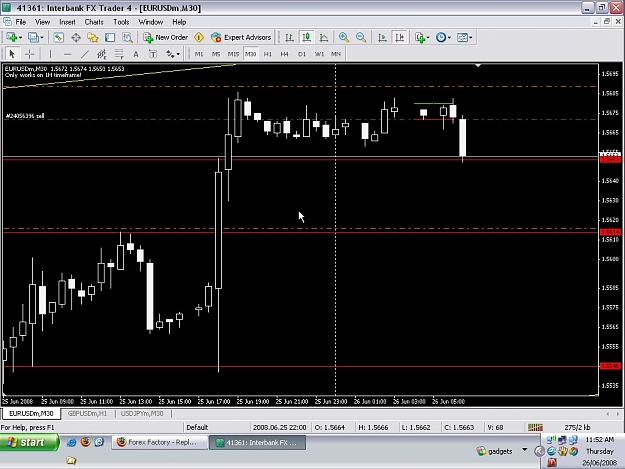Open the Periods clock icon

coord(440,37)
